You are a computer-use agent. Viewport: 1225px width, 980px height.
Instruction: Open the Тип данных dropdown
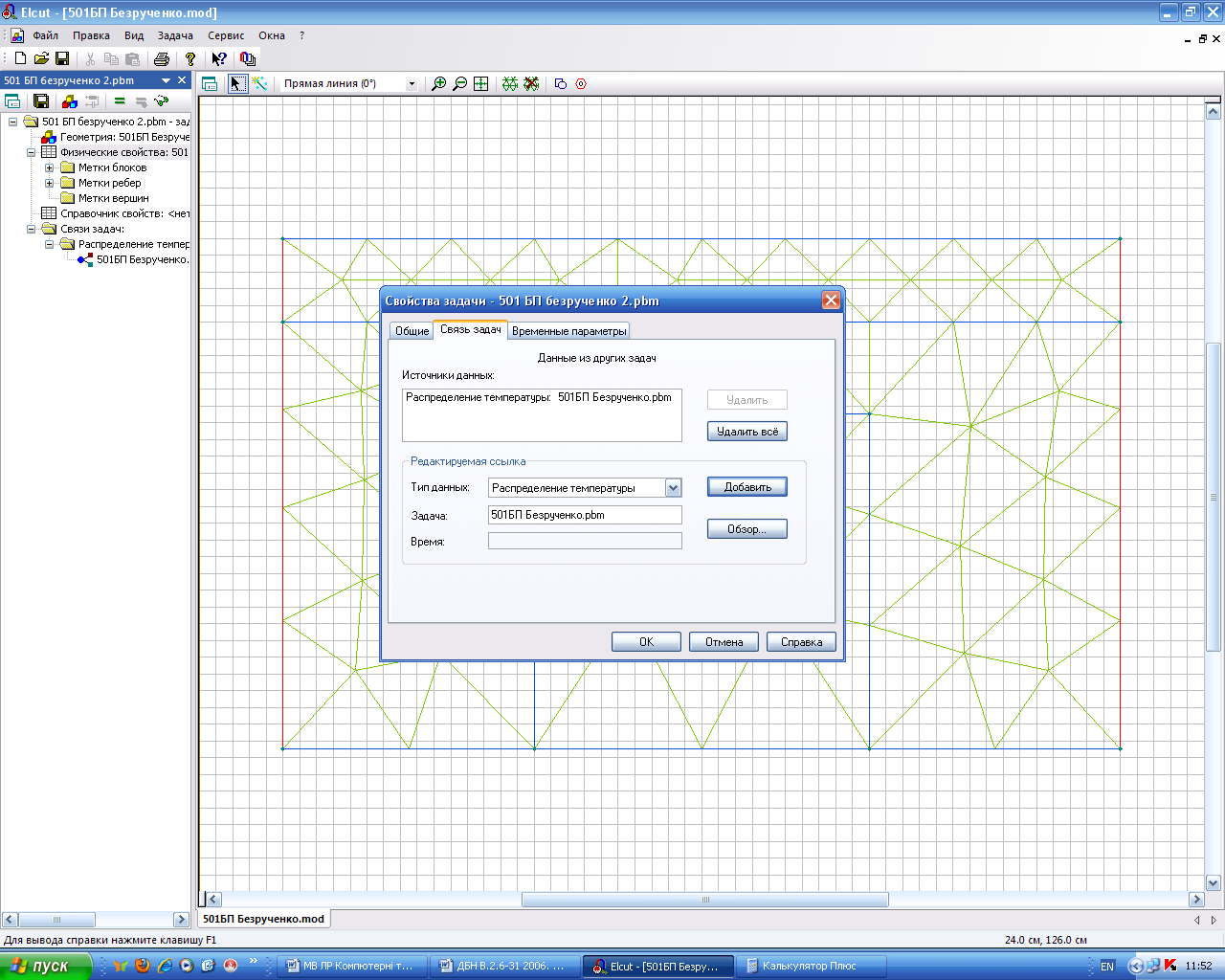pyautogui.click(x=673, y=488)
